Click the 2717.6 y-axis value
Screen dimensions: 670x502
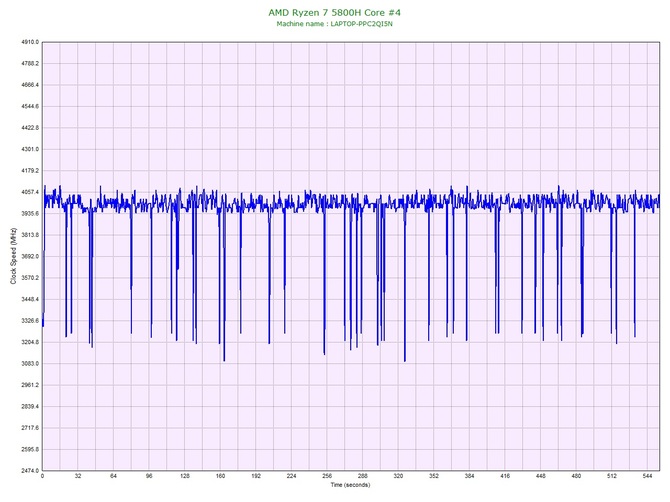(x=30, y=428)
